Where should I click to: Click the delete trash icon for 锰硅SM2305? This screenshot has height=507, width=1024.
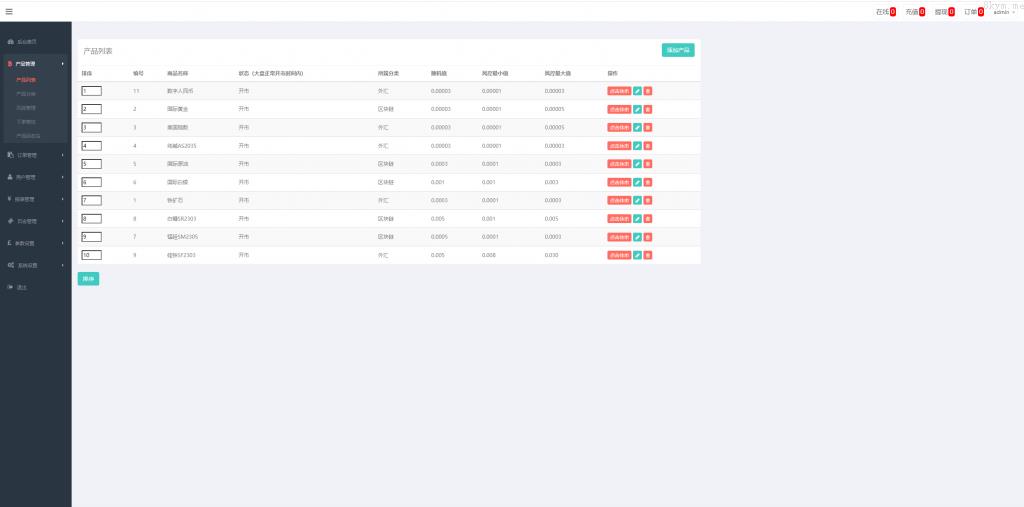(x=648, y=237)
